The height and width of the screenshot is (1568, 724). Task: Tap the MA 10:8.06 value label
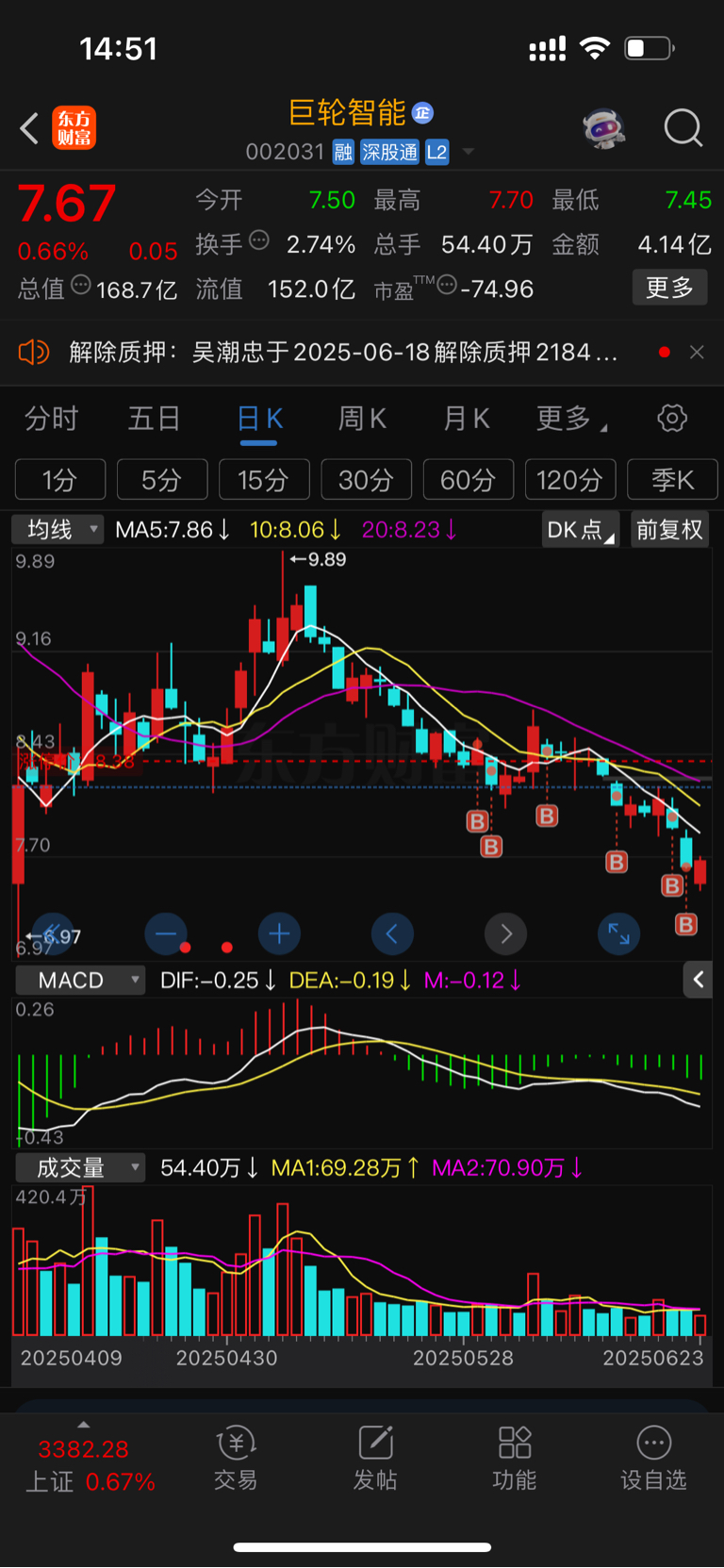tap(296, 530)
